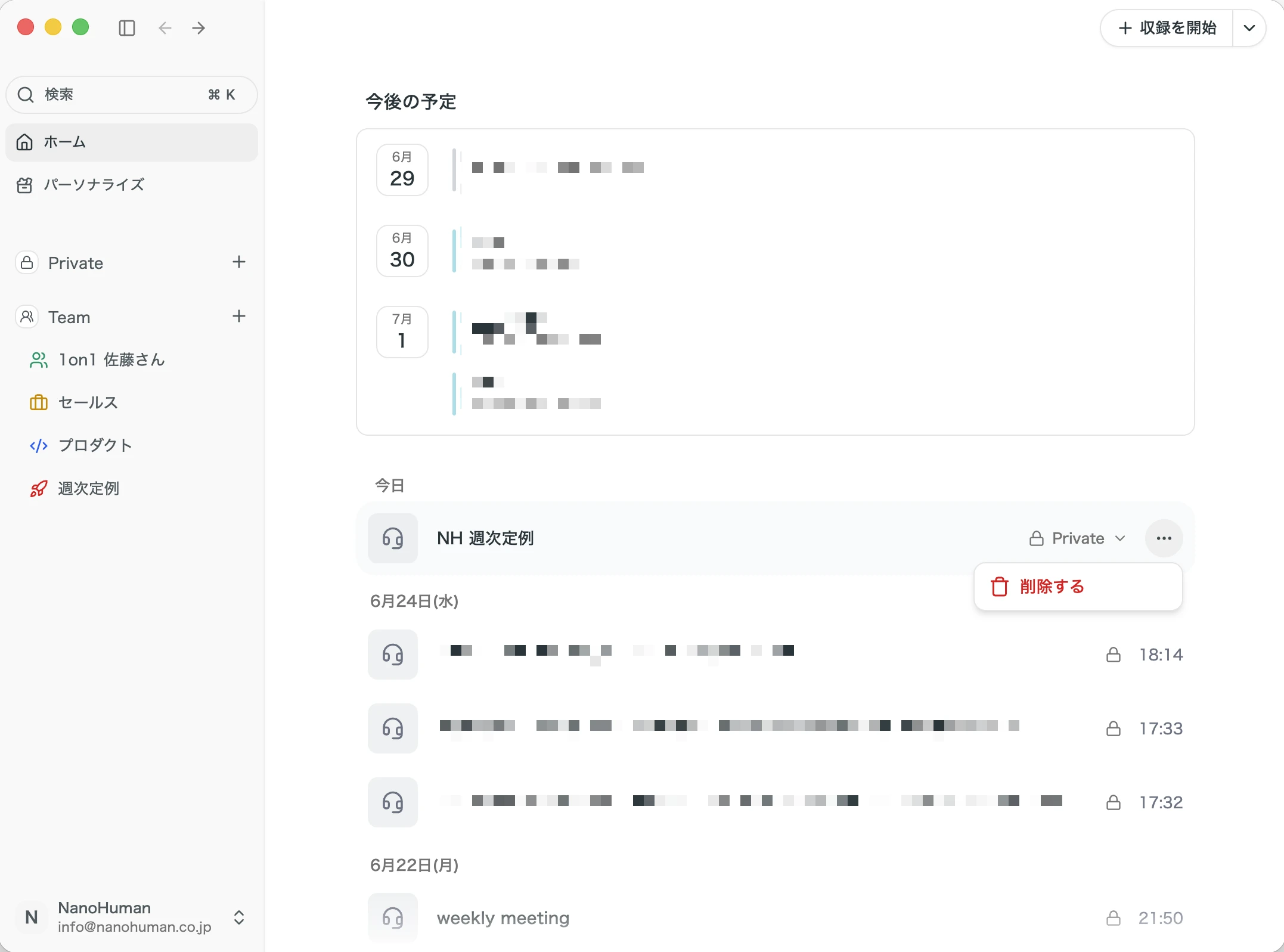
Task: Open the recording from 18:14
Action: (x=775, y=655)
